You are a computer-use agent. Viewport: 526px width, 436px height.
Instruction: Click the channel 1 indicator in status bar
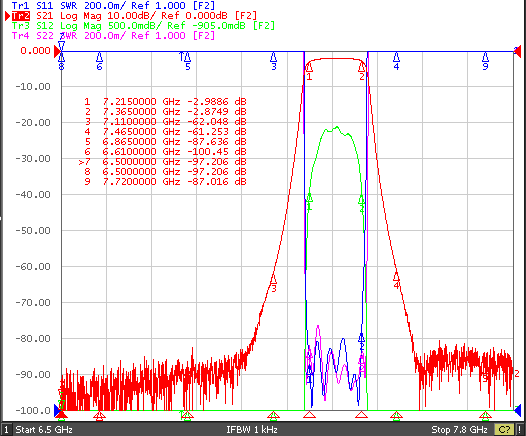click(6, 430)
